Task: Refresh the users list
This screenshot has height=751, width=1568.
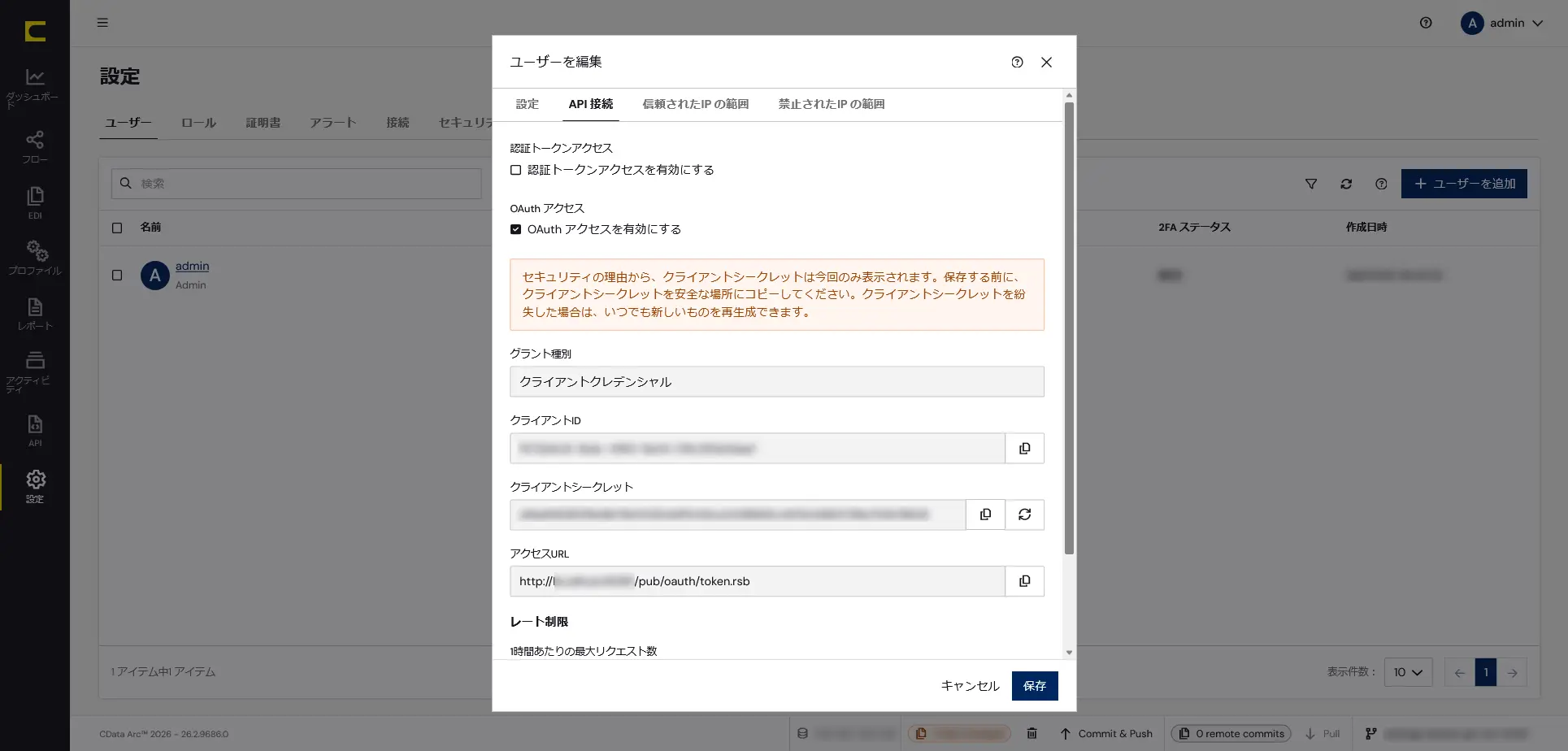Action: coord(1346,184)
